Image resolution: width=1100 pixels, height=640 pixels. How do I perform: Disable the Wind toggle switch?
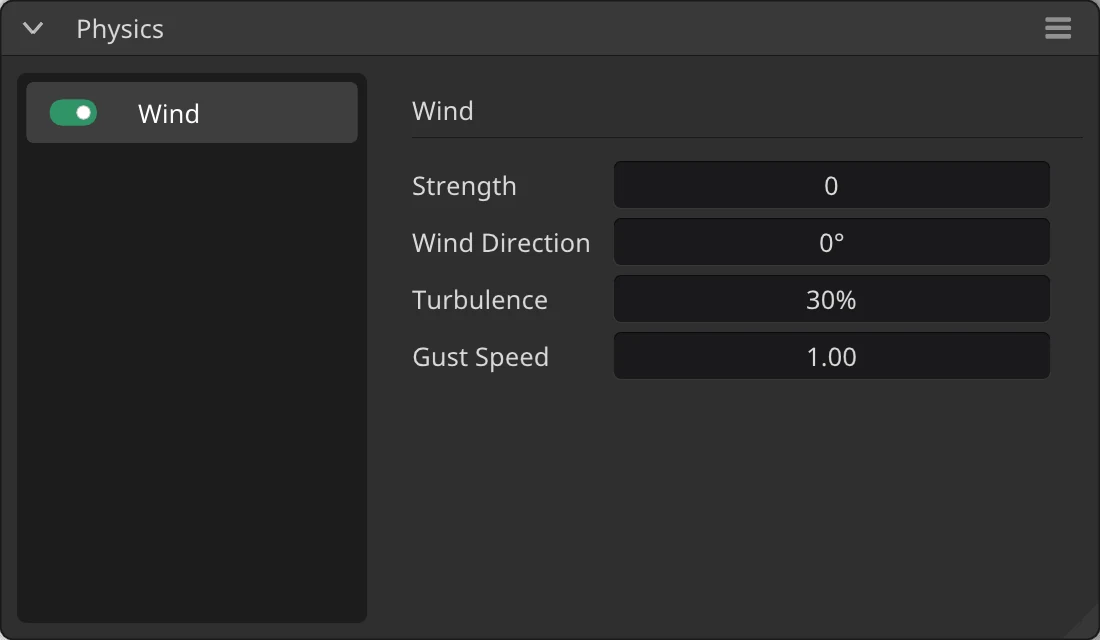tap(73, 113)
